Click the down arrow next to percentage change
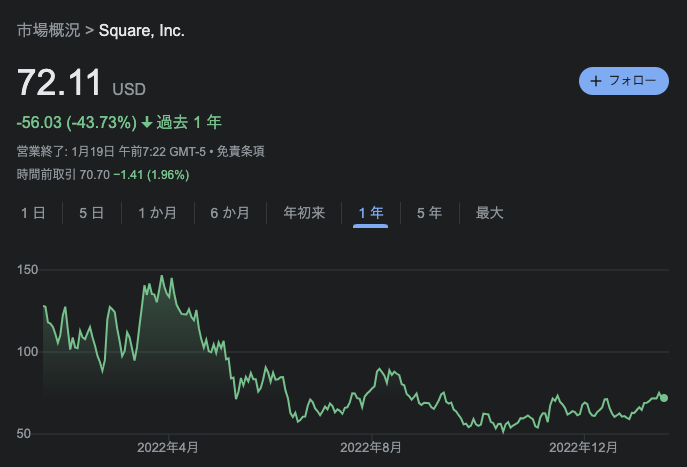 [147, 122]
